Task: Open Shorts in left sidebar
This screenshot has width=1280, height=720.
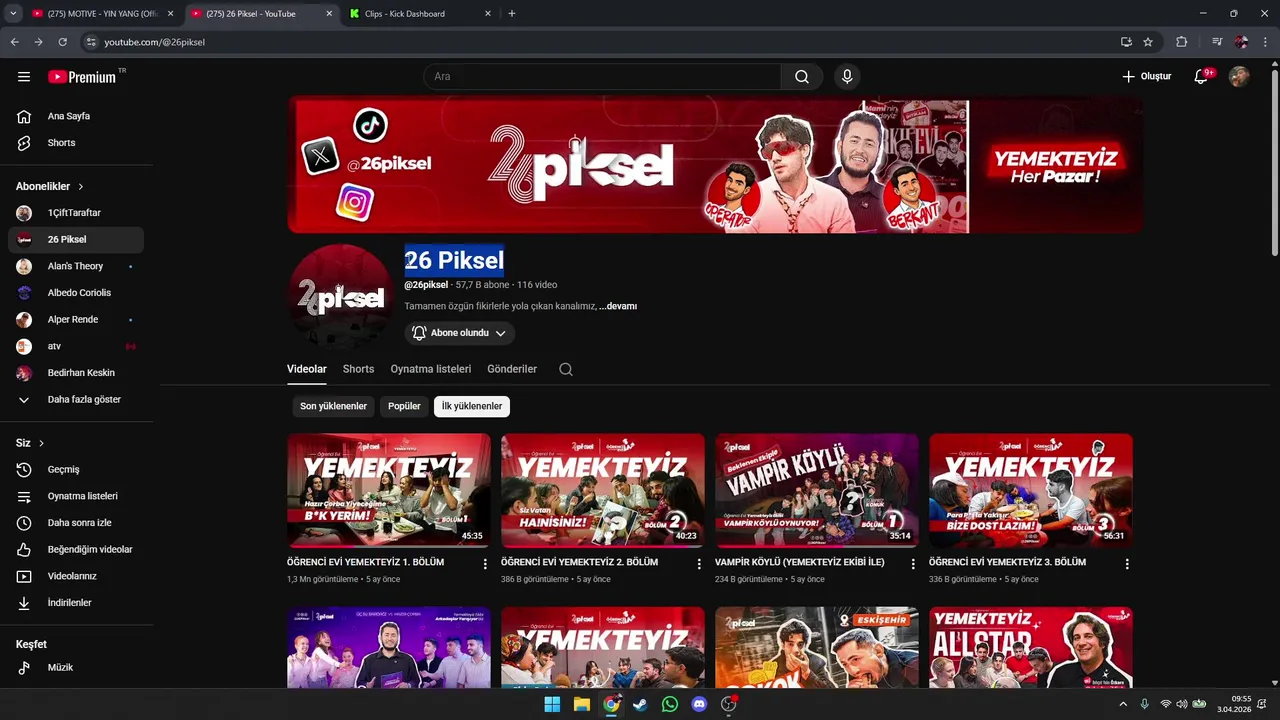Action: 76,143
